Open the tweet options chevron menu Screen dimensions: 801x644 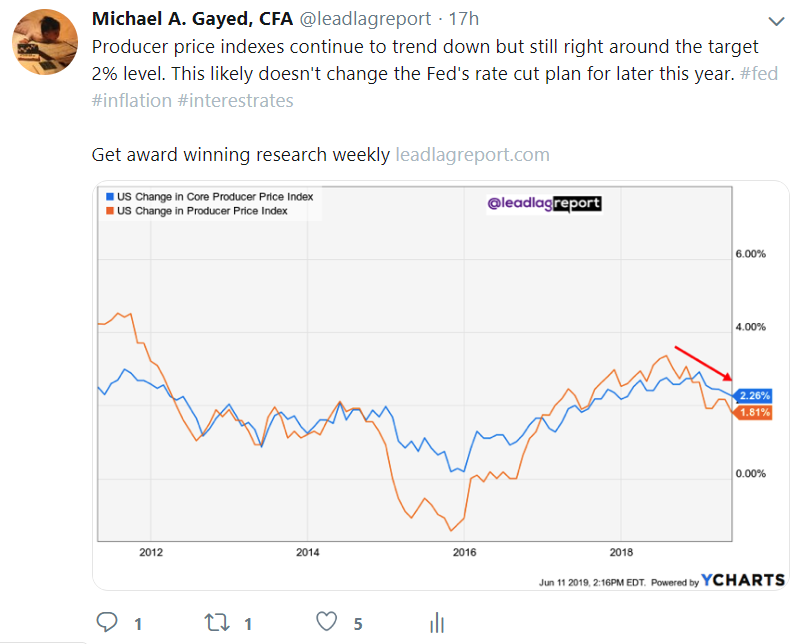click(x=777, y=21)
